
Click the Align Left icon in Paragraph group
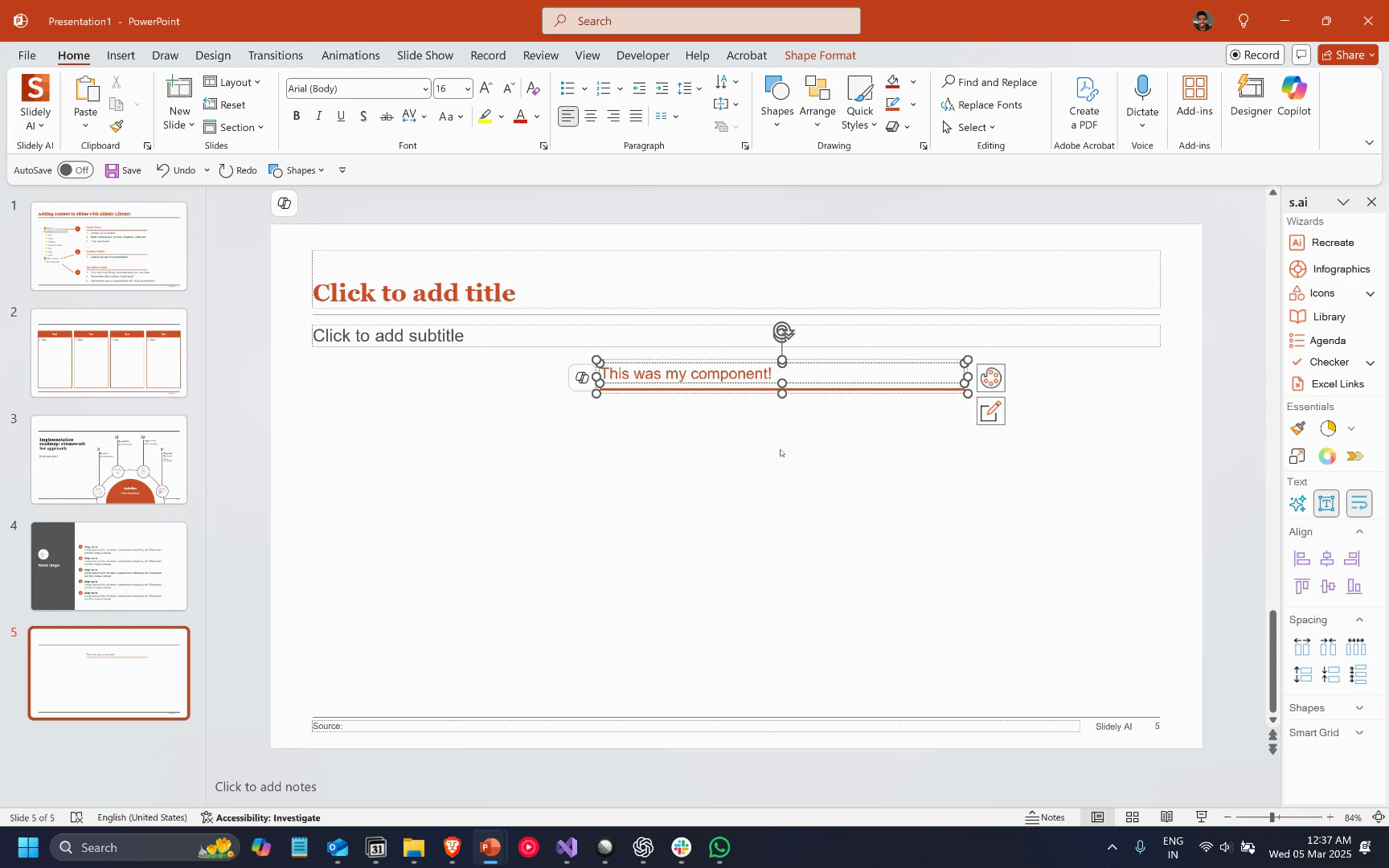point(567,117)
